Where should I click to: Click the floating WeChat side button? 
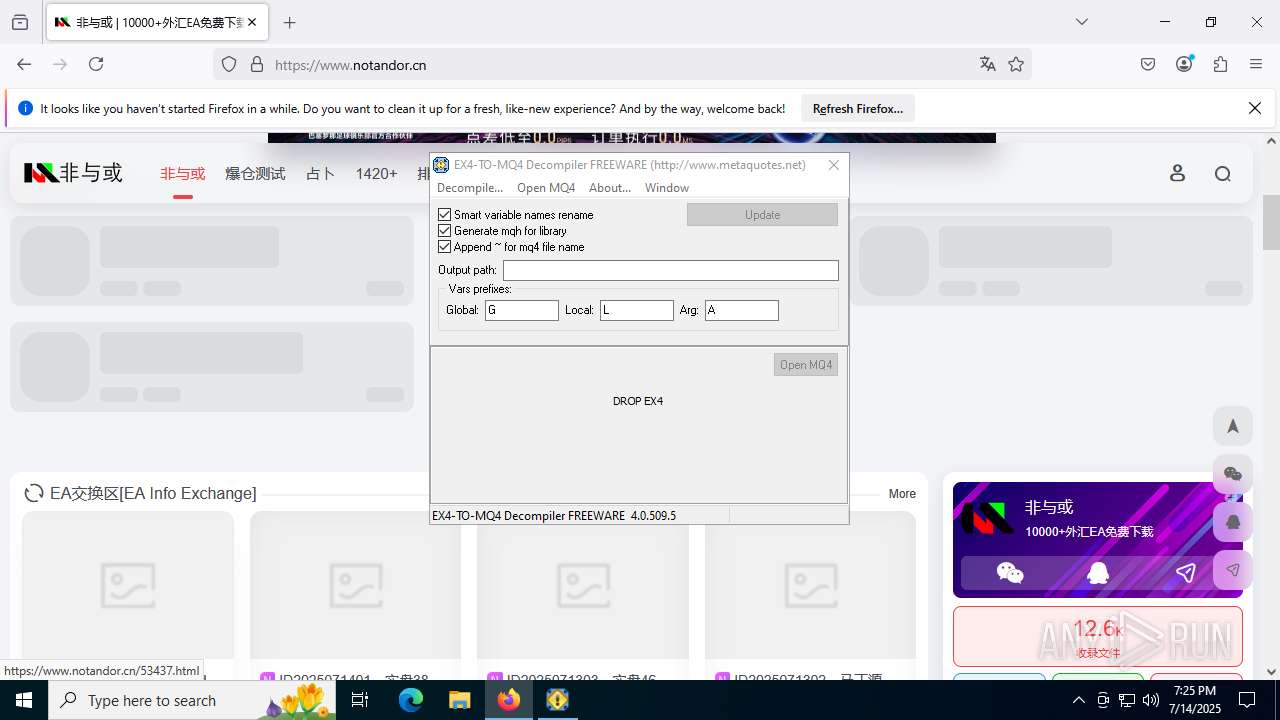click(1233, 474)
